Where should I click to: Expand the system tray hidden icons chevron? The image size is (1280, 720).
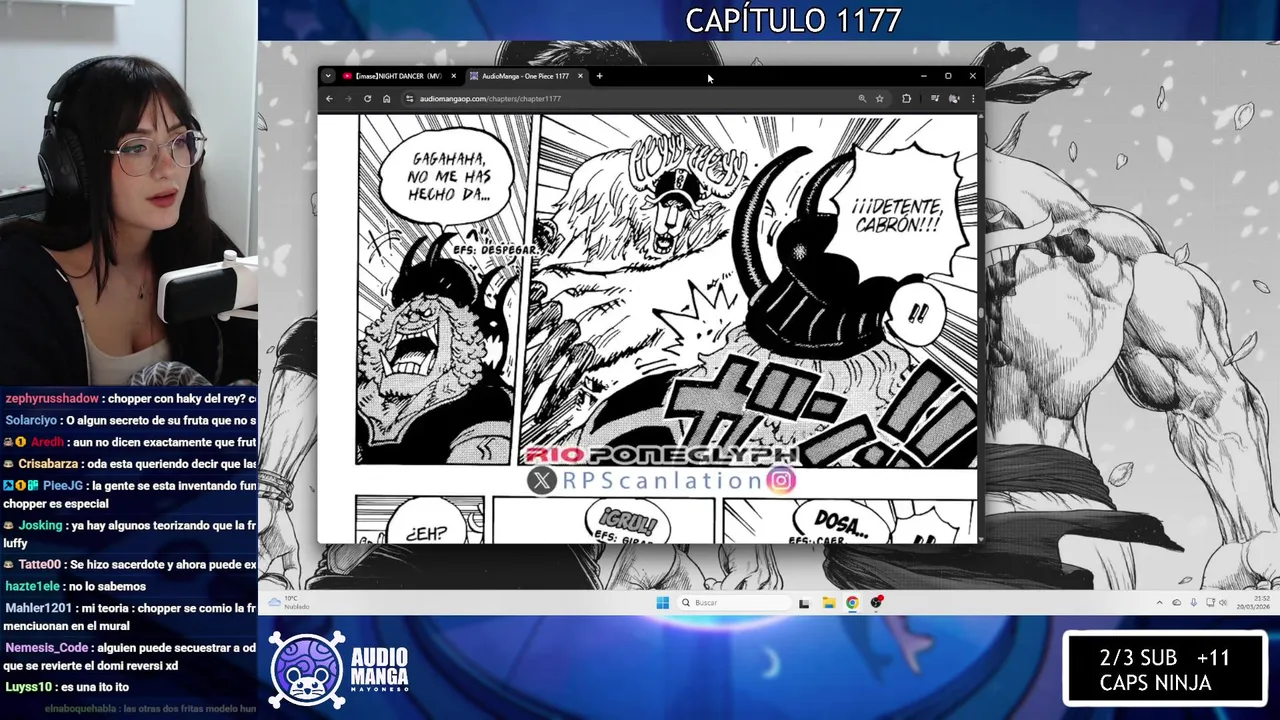1160,603
